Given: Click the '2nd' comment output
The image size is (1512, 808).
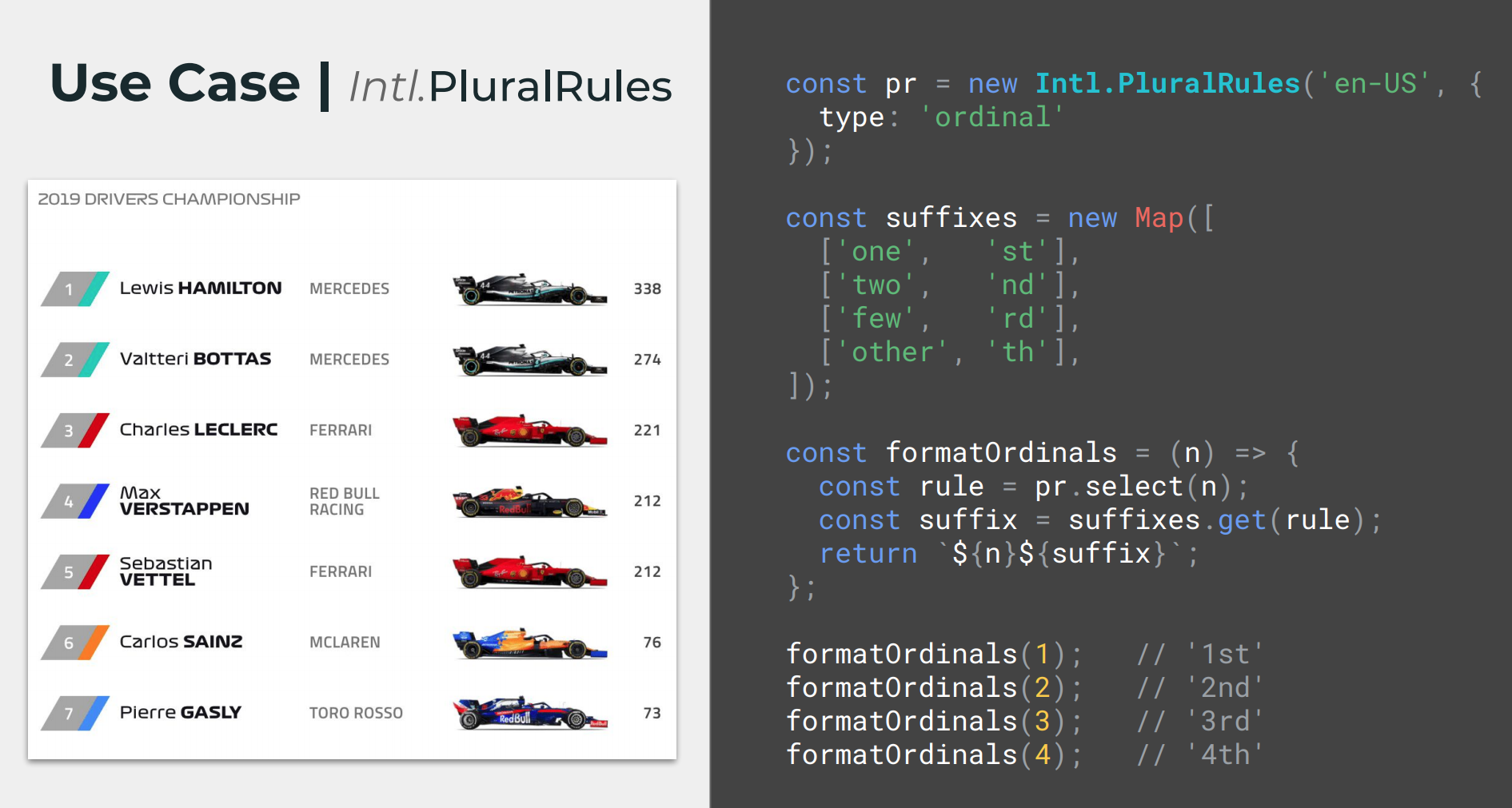Looking at the screenshot, I should tap(1225, 688).
